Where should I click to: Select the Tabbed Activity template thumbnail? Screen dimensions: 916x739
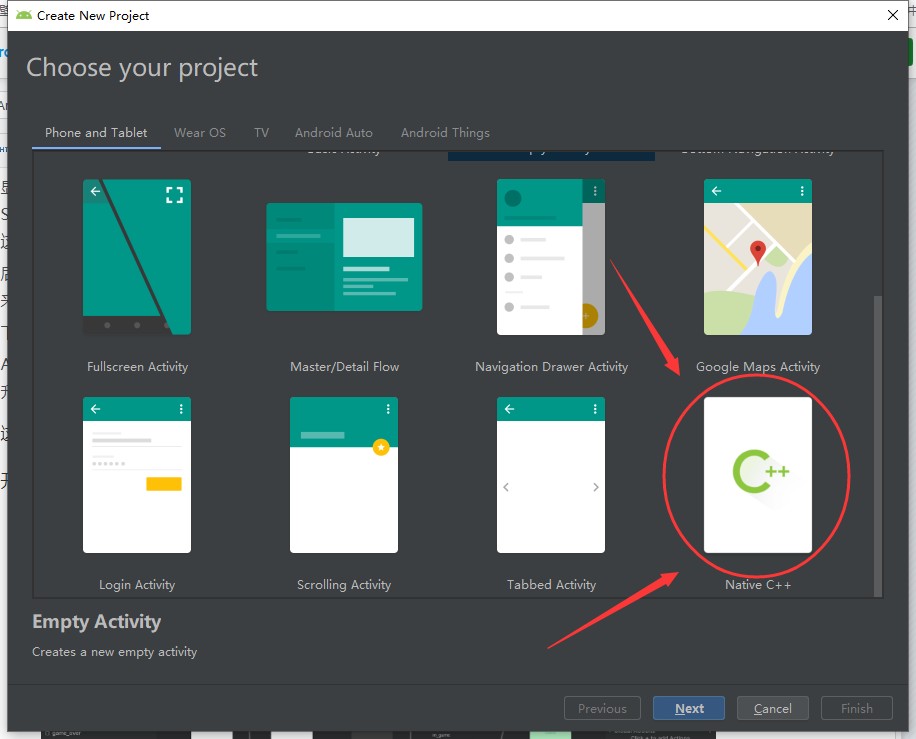tap(551, 475)
